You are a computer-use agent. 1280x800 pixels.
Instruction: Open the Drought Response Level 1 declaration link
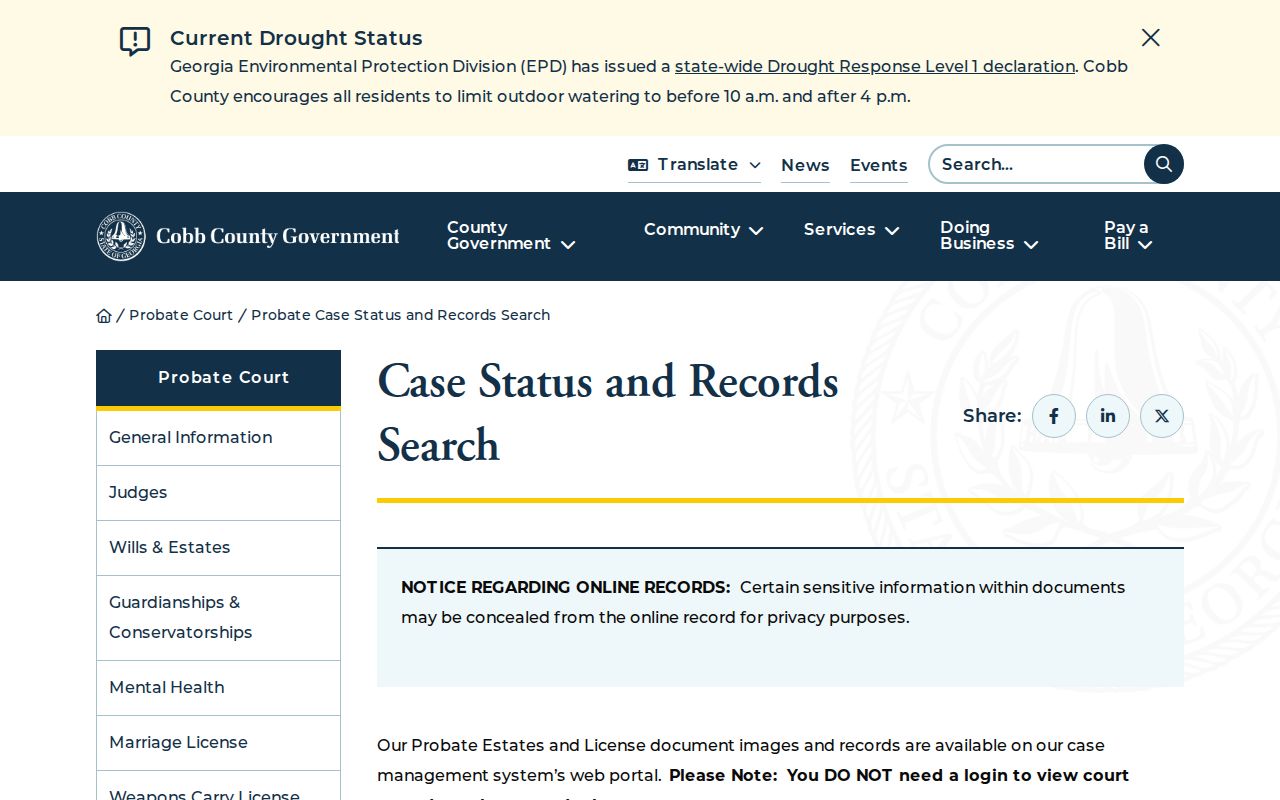875,67
